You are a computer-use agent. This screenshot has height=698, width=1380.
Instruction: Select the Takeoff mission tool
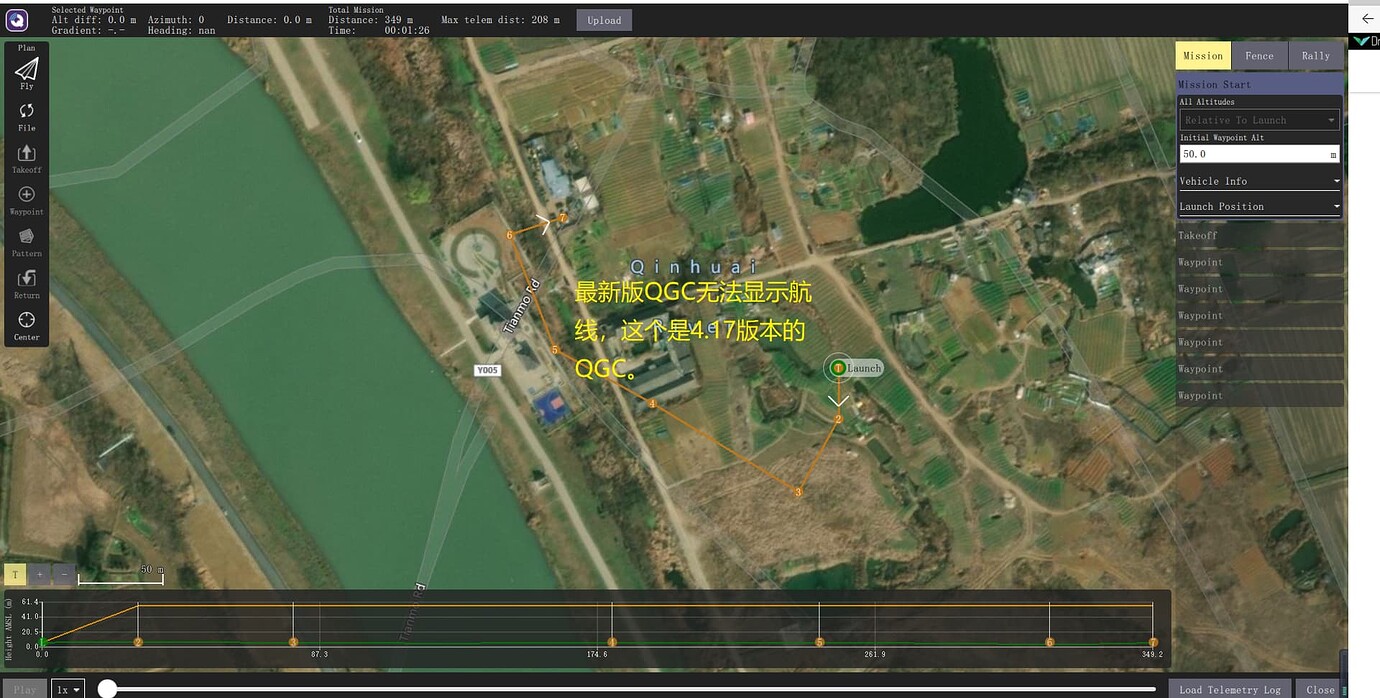(x=26, y=154)
